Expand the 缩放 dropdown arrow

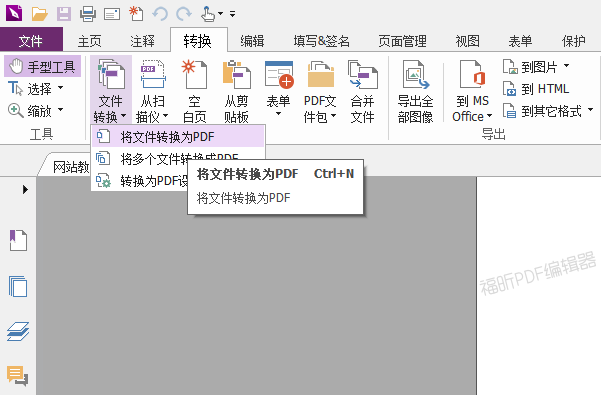(x=61, y=110)
